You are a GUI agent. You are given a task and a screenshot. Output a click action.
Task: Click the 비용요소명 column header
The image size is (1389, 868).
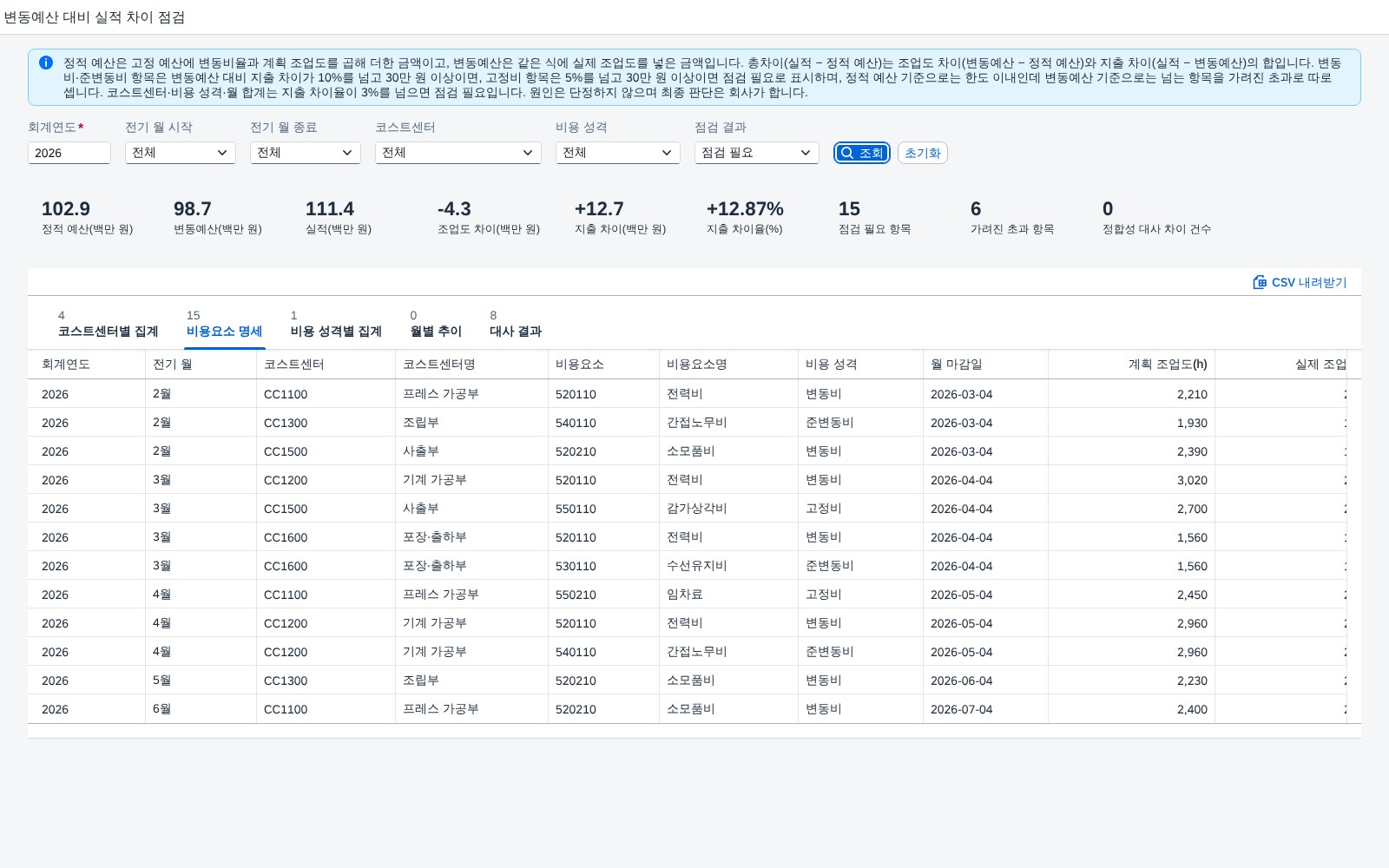pos(729,365)
